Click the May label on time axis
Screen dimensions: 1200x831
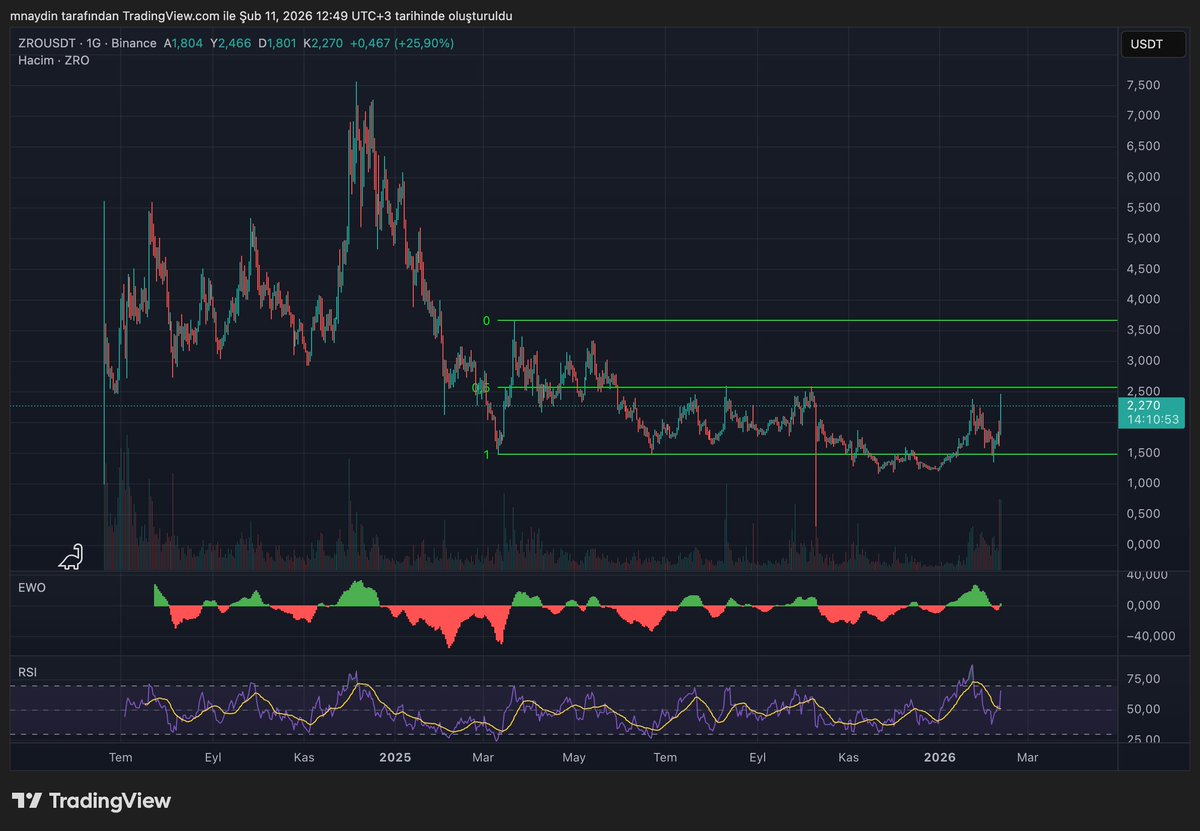573,758
